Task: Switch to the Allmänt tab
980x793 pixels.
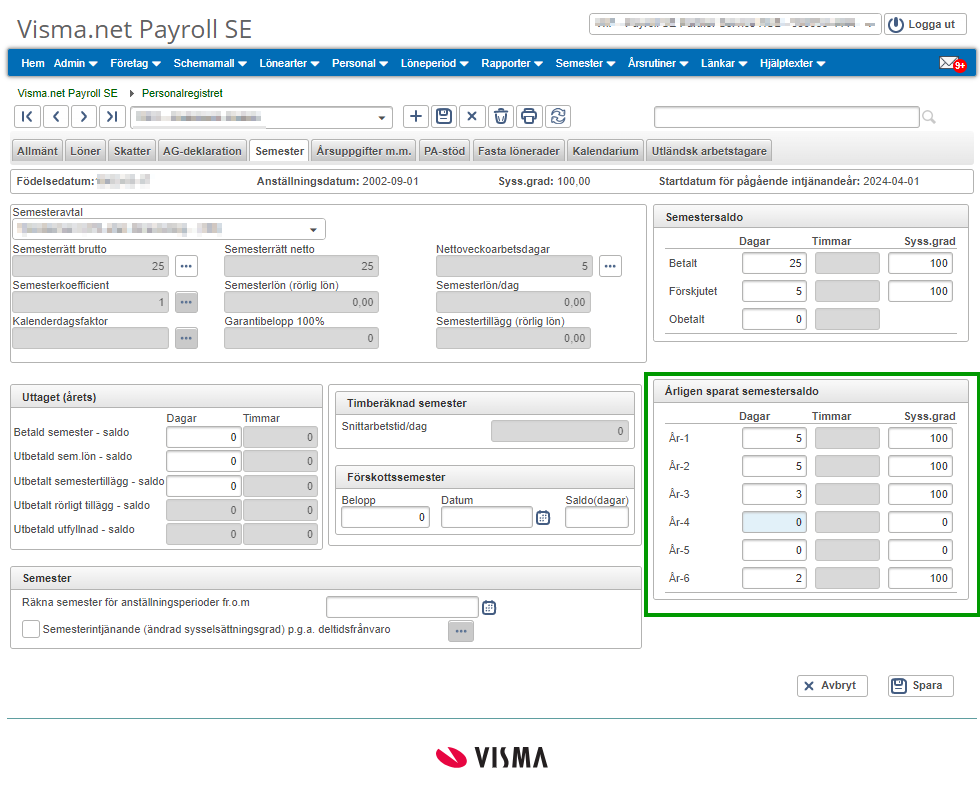Action: 37,151
